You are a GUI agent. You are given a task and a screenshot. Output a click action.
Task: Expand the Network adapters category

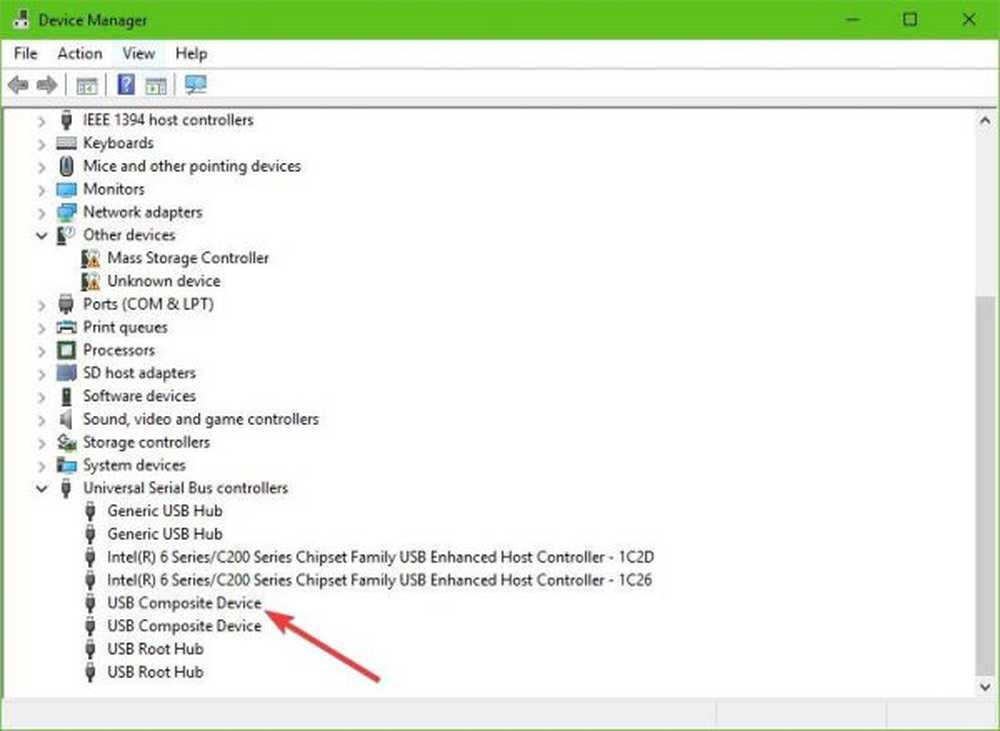(42, 212)
